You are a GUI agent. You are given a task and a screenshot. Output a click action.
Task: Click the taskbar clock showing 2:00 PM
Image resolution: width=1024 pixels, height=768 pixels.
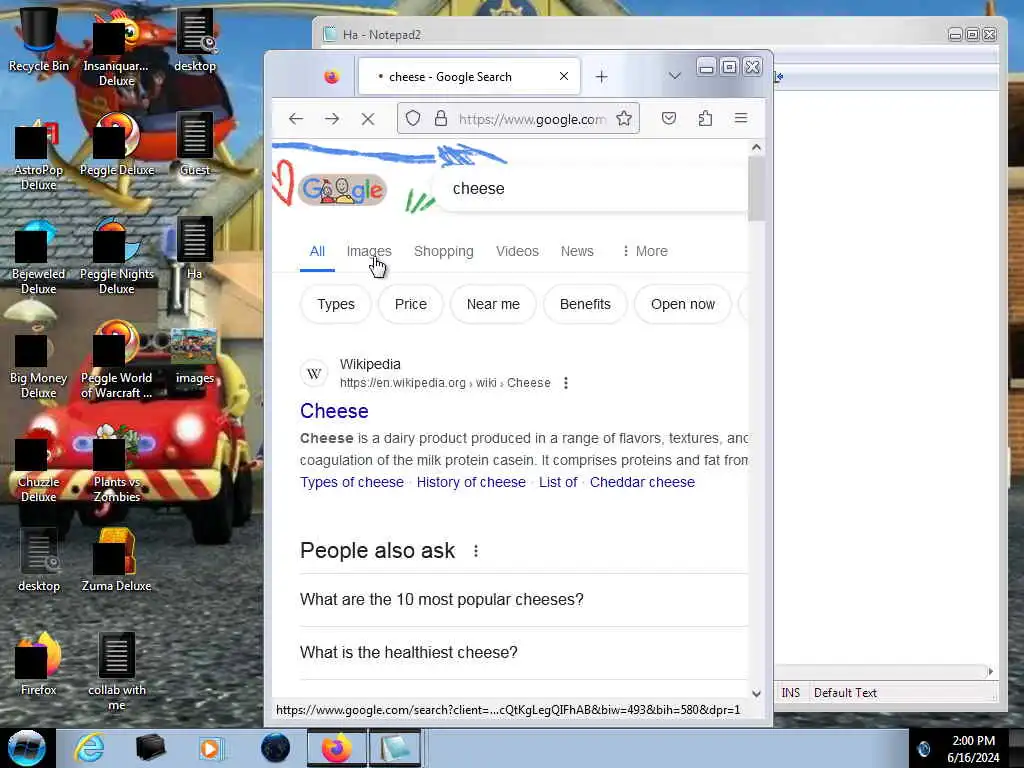point(973,748)
